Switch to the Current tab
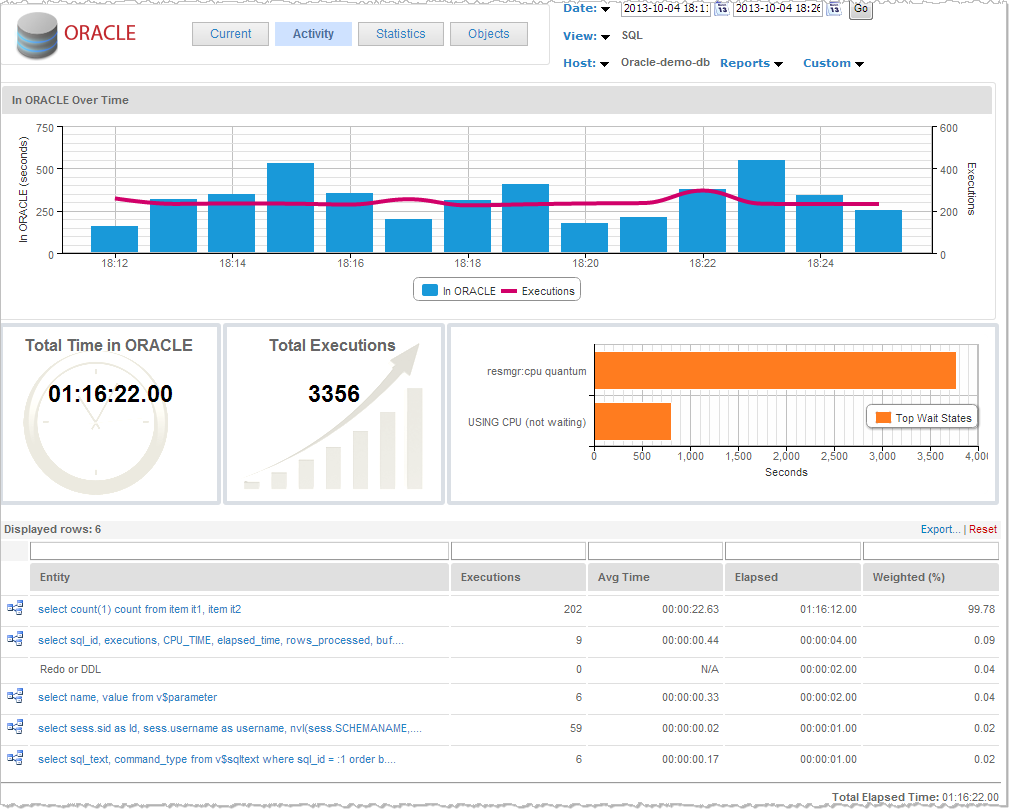The image size is (1013, 812). tap(231, 34)
